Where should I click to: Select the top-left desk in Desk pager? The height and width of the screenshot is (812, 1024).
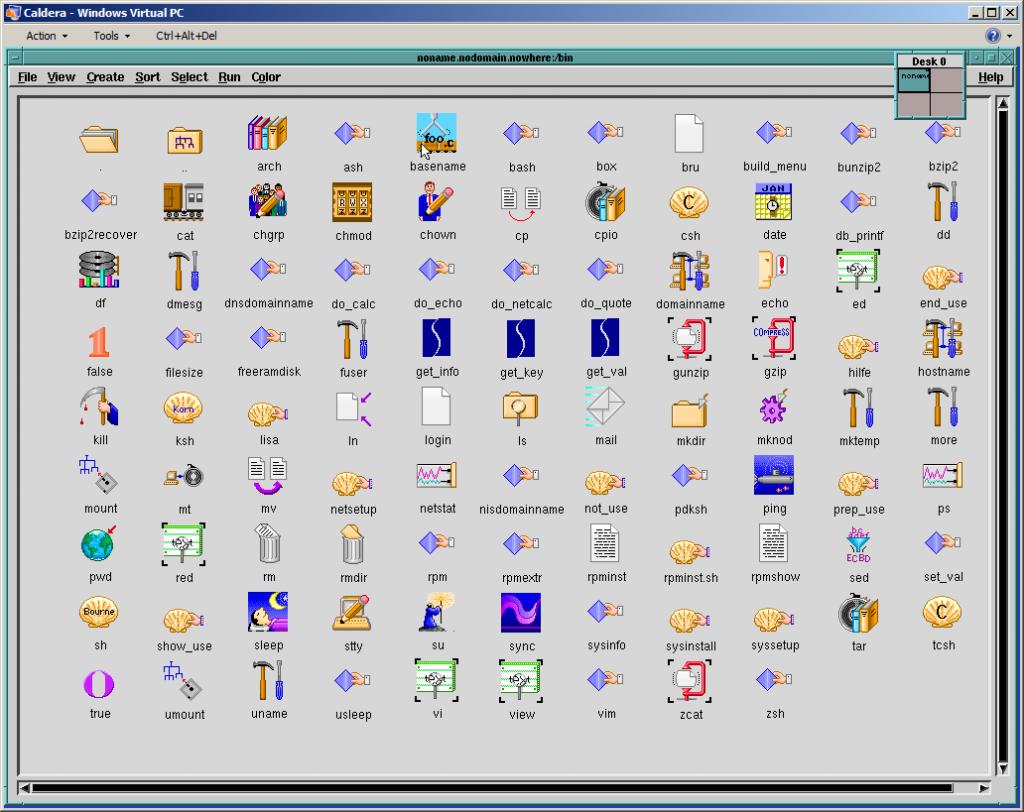point(913,80)
